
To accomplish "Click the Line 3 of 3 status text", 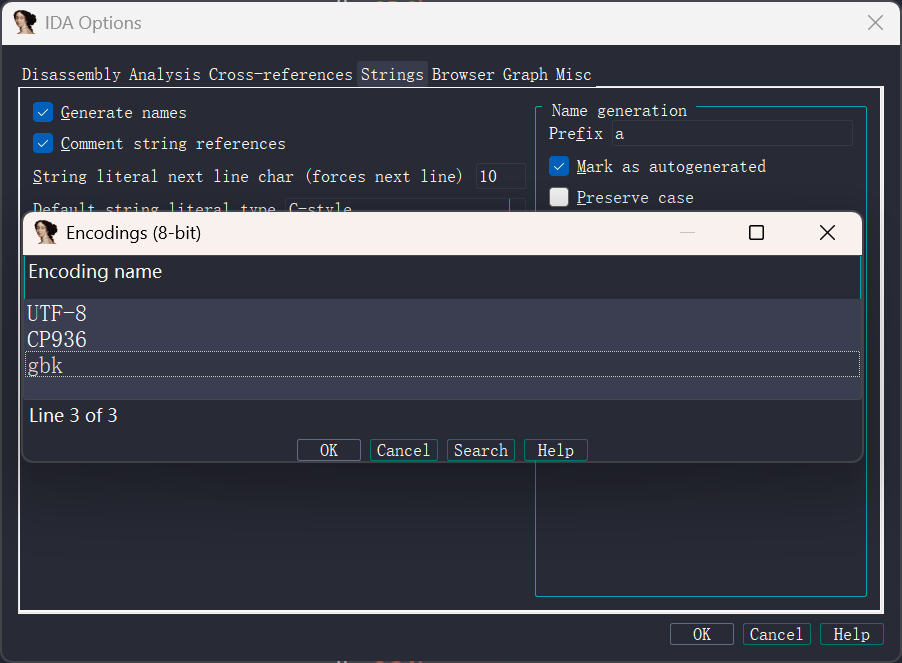I will point(74,415).
